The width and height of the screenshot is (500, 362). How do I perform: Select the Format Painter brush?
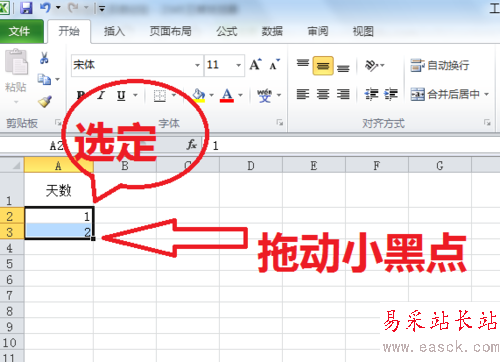coord(45,101)
